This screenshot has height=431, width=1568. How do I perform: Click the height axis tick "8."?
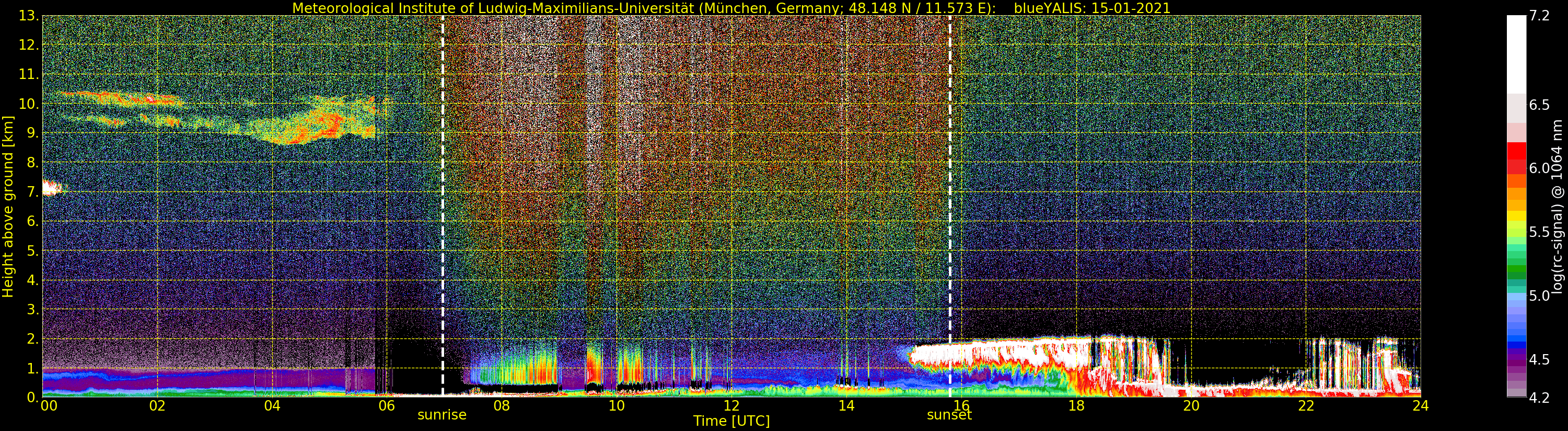[x=32, y=163]
